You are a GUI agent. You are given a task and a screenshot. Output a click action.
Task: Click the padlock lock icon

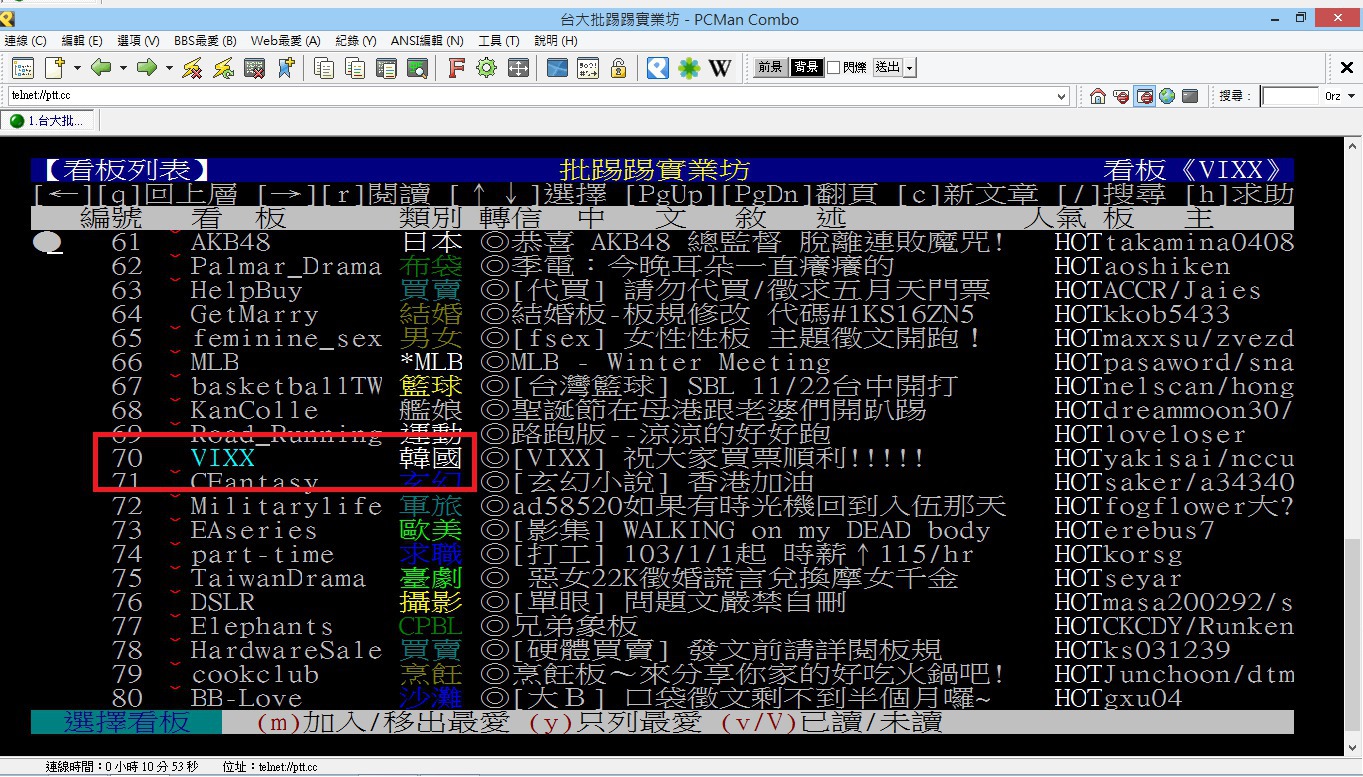click(x=619, y=68)
